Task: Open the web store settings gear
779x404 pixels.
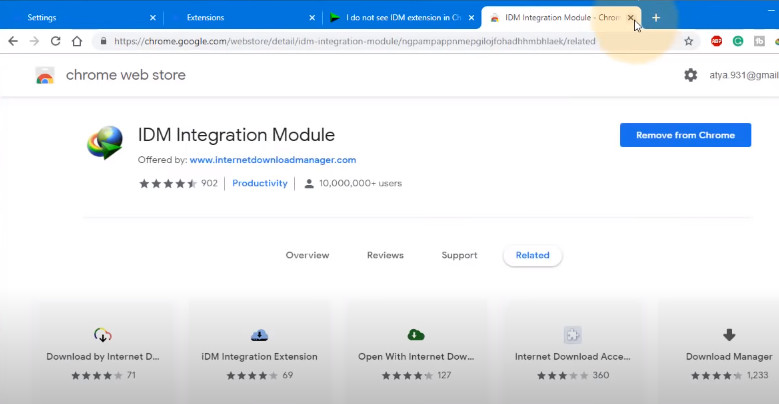Action: [691, 75]
